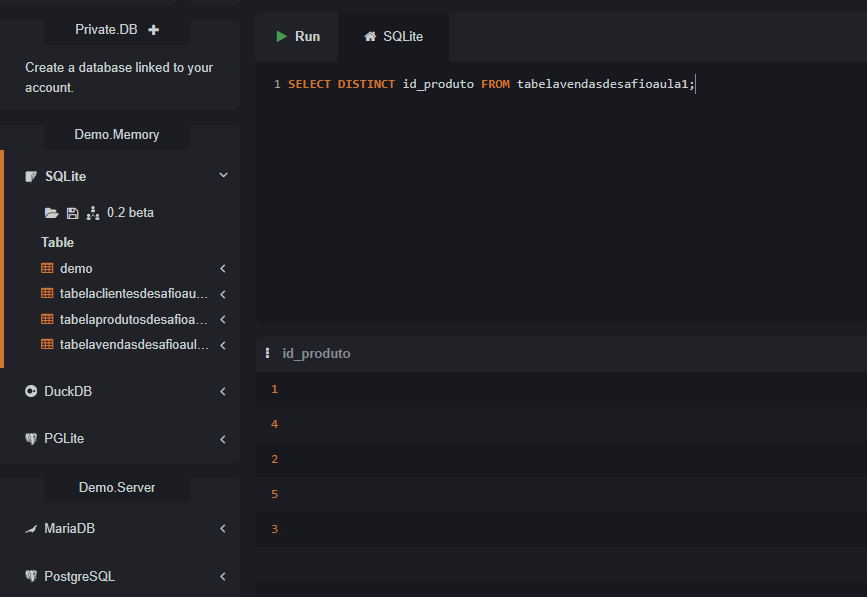The width and height of the screenshot is (867, 597).
Task: Click the 0.2 beta version text
Action: [130, 213]
